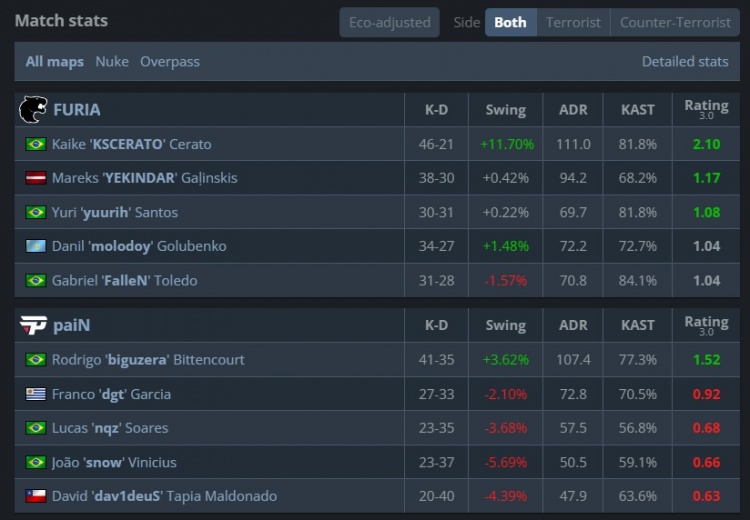
Task: Select the All maps tab
Action: (x=55, y=62)
